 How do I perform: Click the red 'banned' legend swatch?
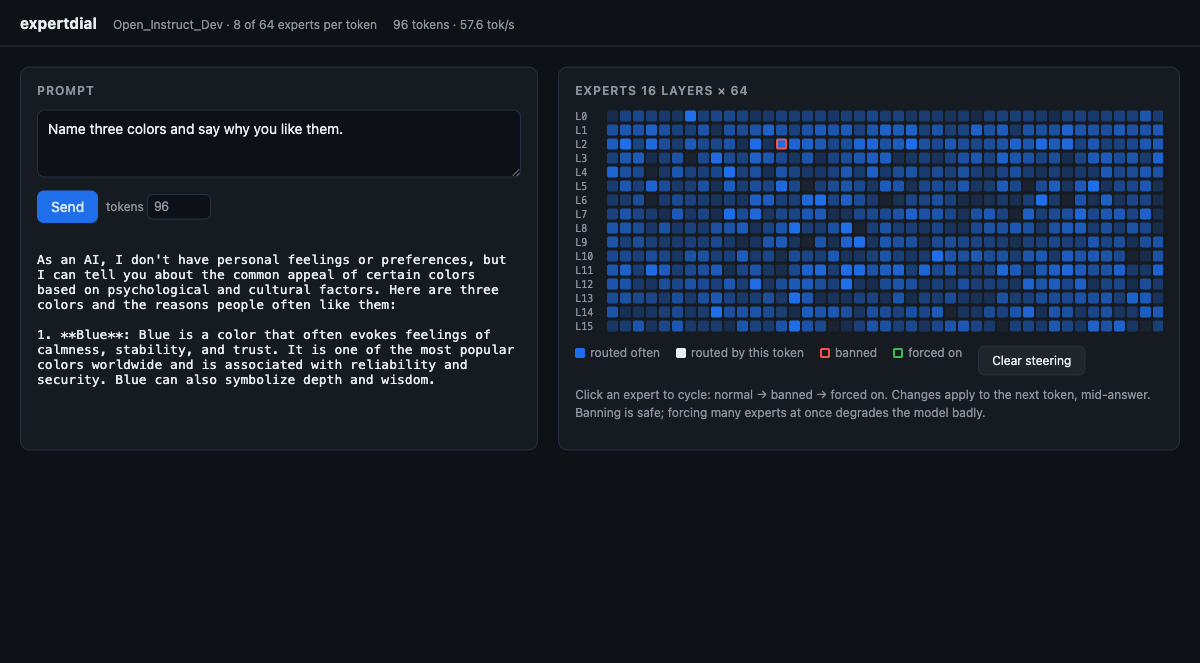[x=825, y=353]
